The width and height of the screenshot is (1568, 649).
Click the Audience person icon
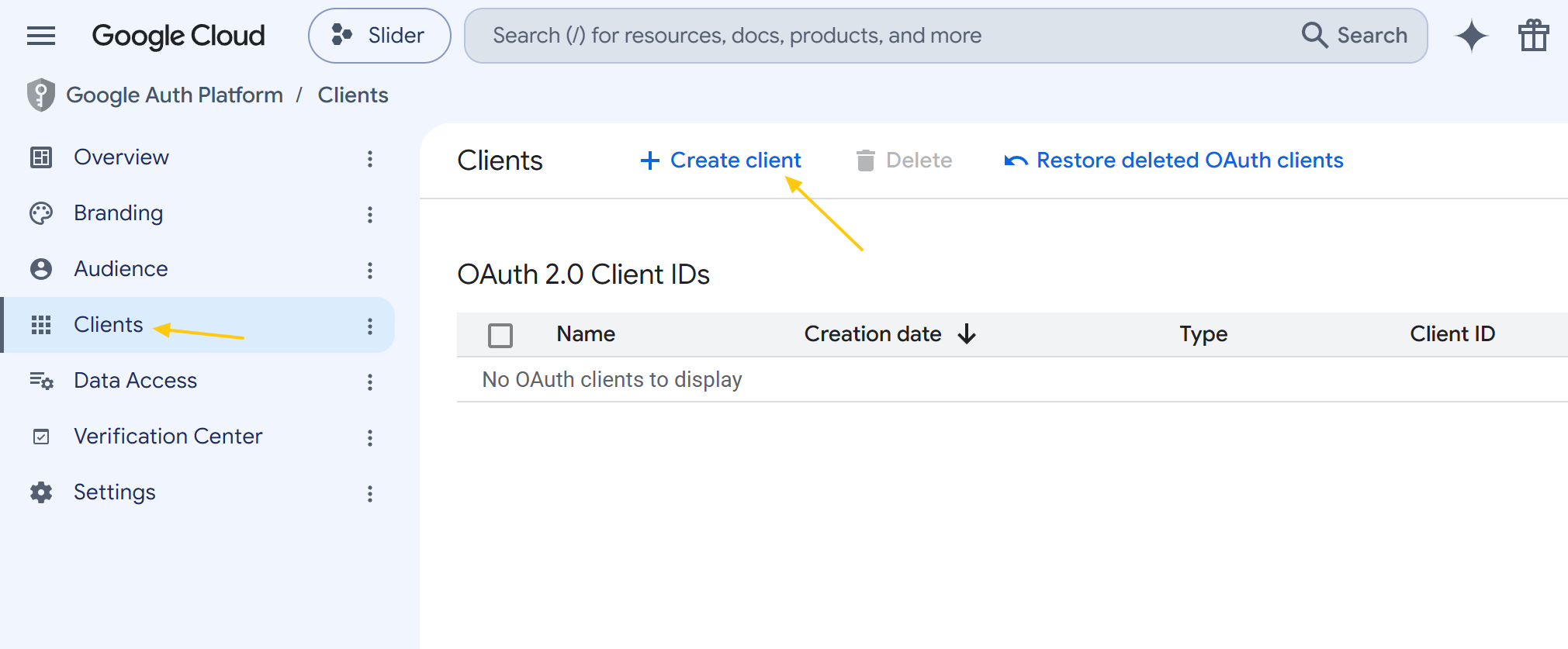click(41, 269)
